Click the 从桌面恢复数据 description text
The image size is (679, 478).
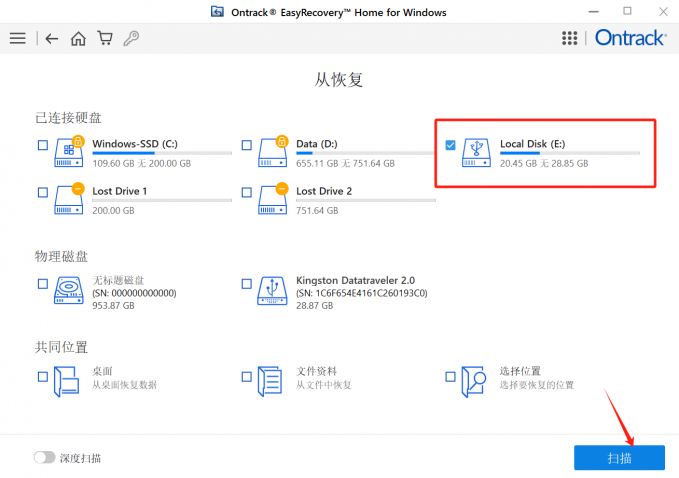click(x=124, y=385)
